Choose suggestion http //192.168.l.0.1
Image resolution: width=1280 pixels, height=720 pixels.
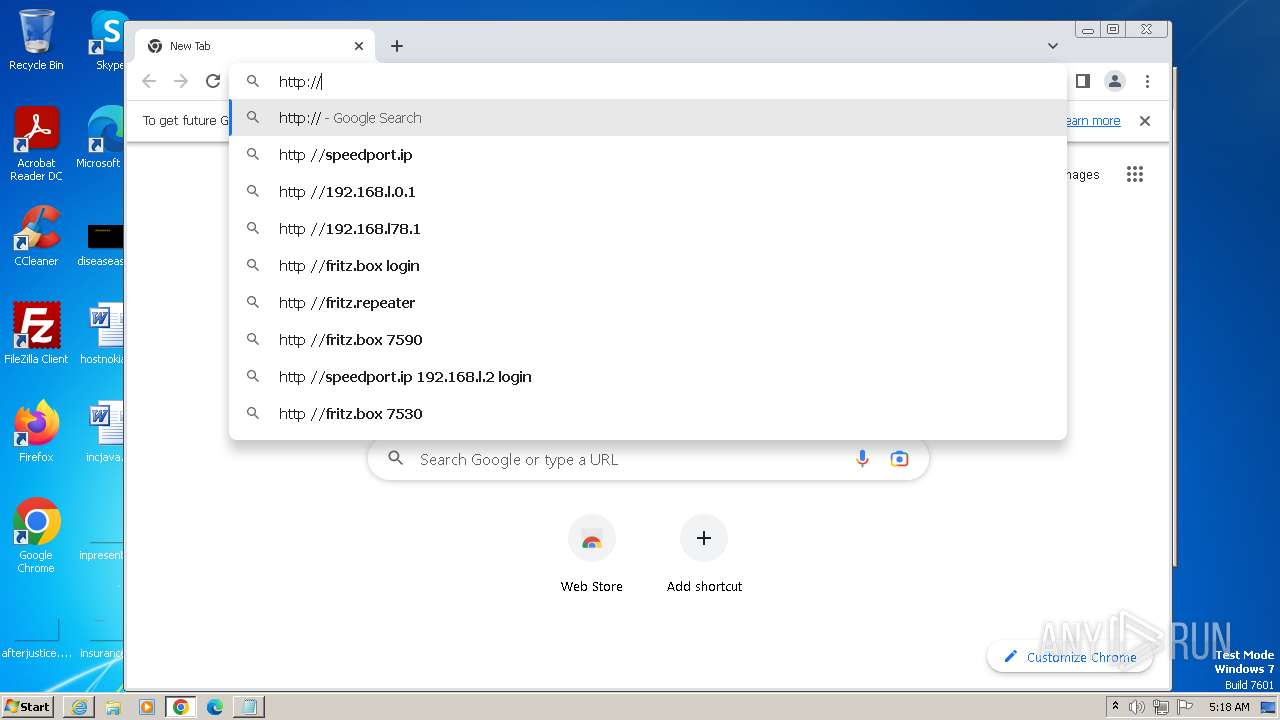pyautogui.click(x=648, y=192)
